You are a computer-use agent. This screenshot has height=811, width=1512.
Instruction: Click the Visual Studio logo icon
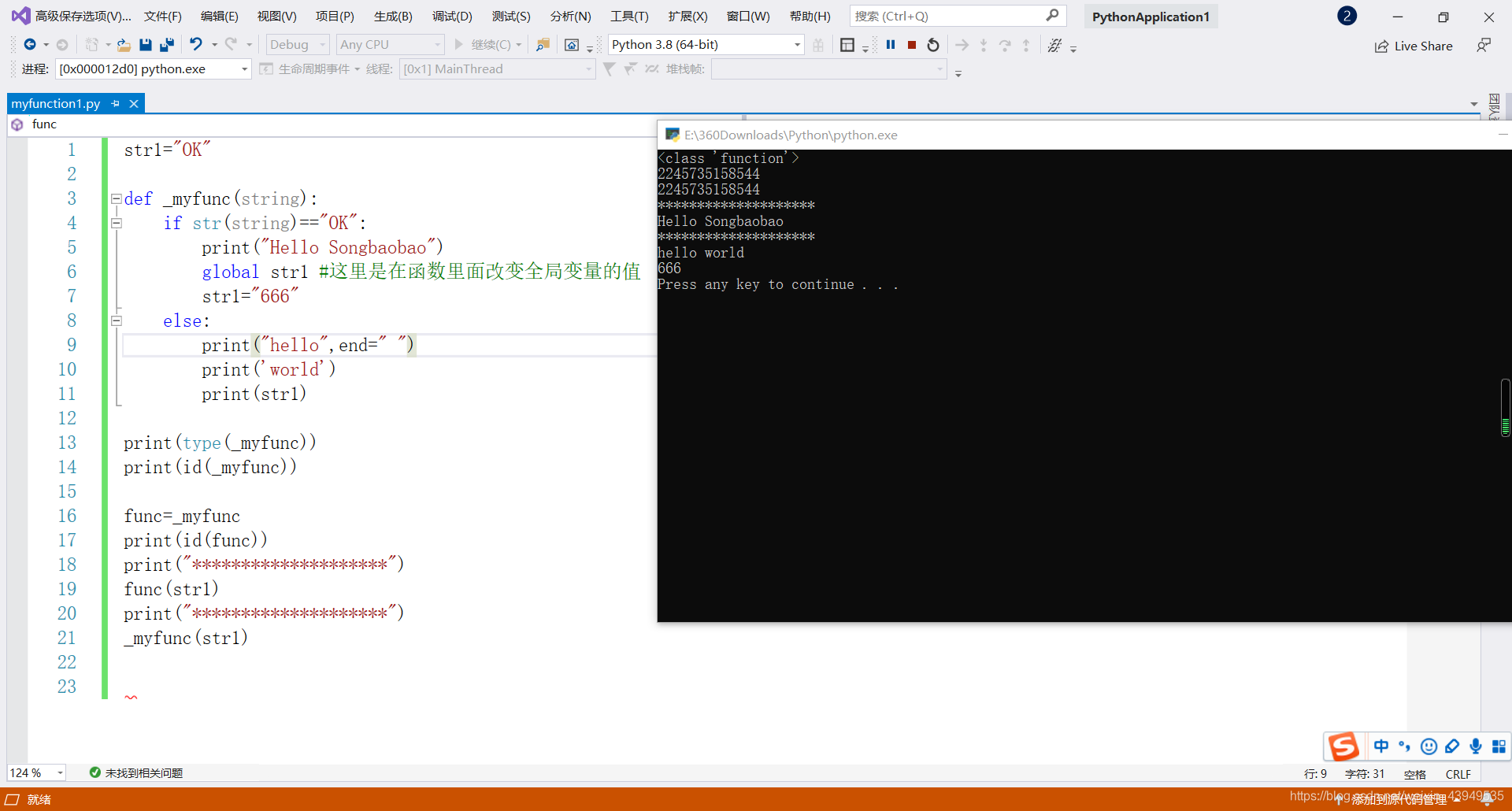[20, 16]
